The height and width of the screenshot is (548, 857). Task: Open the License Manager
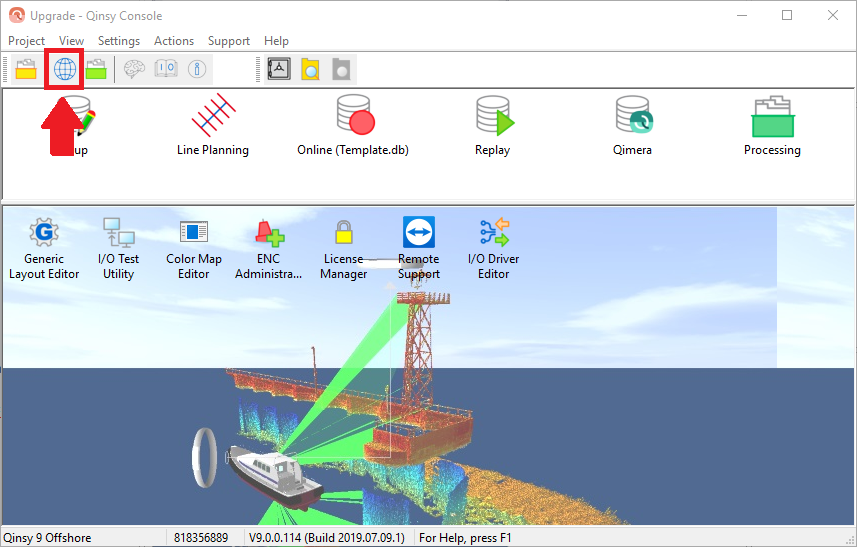point(343,248)
